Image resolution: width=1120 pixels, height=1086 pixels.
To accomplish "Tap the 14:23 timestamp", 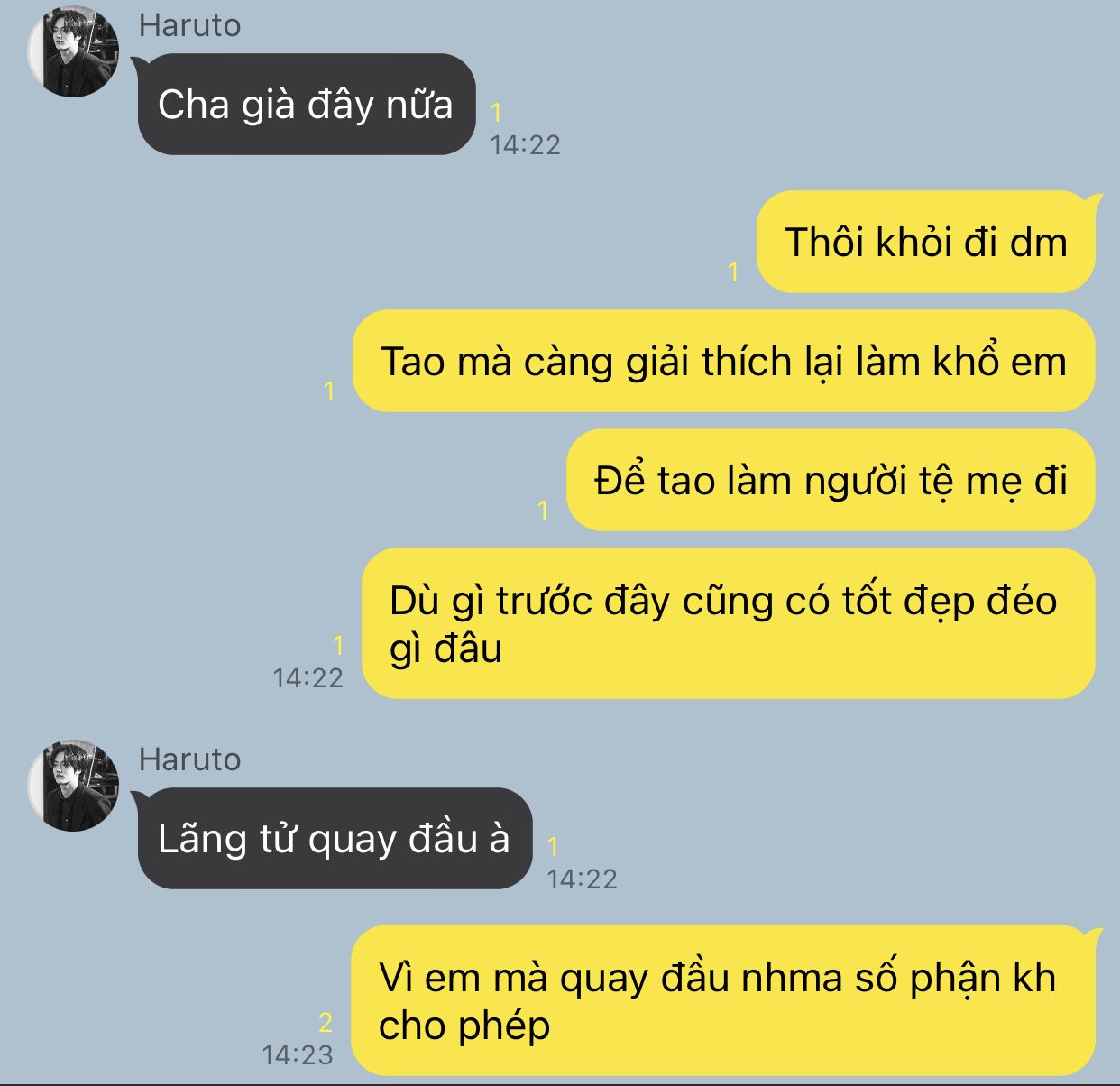I will pos(297,1054).
